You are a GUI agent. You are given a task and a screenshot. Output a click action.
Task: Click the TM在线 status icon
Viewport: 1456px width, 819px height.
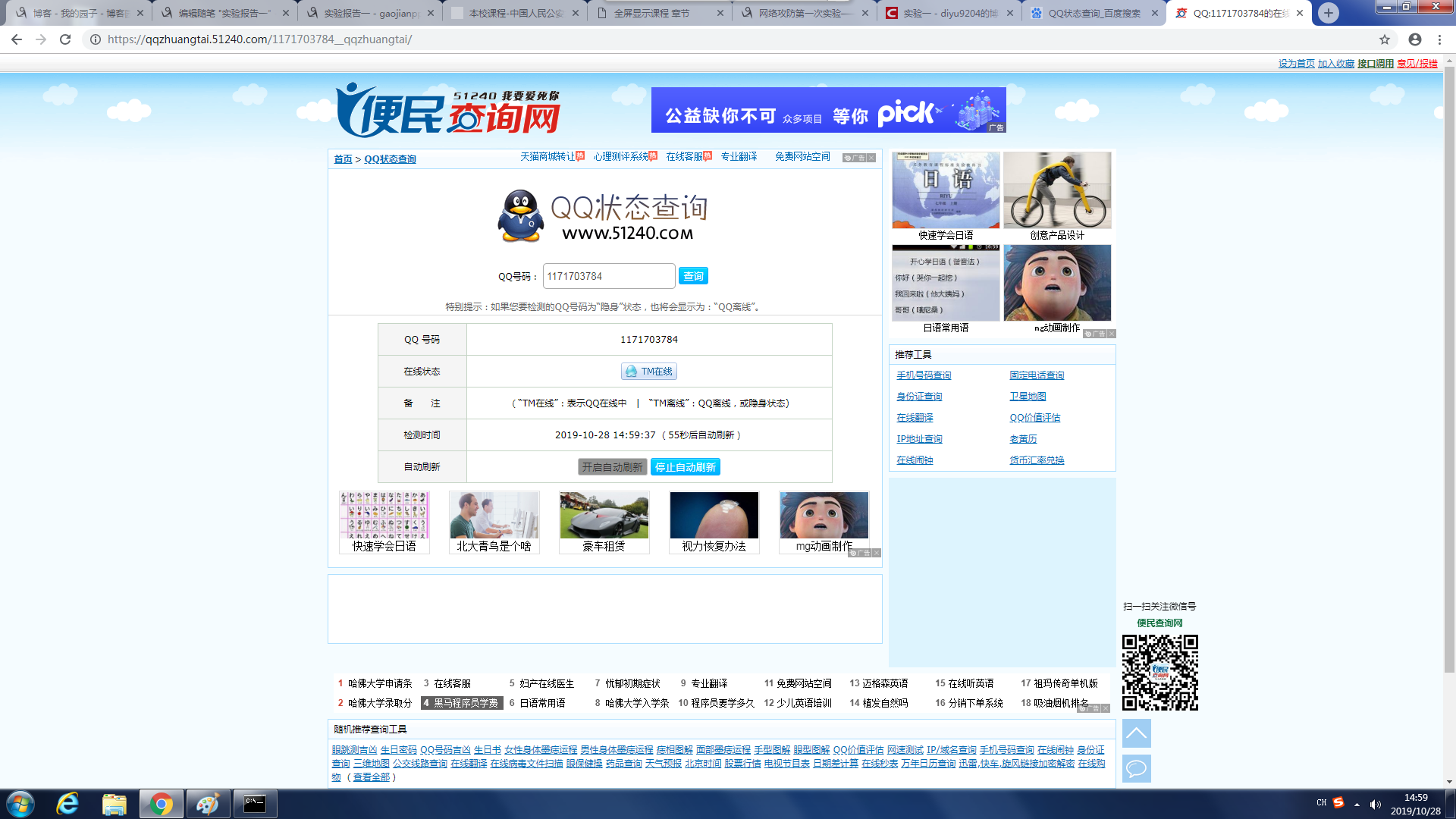click(x=648, y=372)
